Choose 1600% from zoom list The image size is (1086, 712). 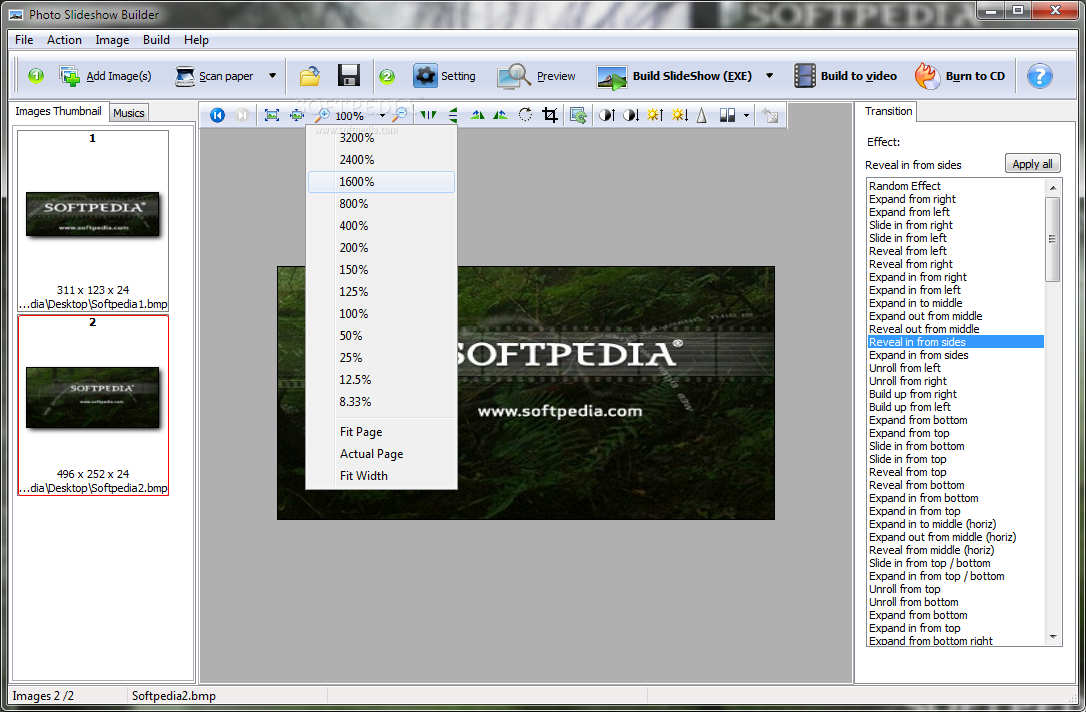[x=381, y=181]
